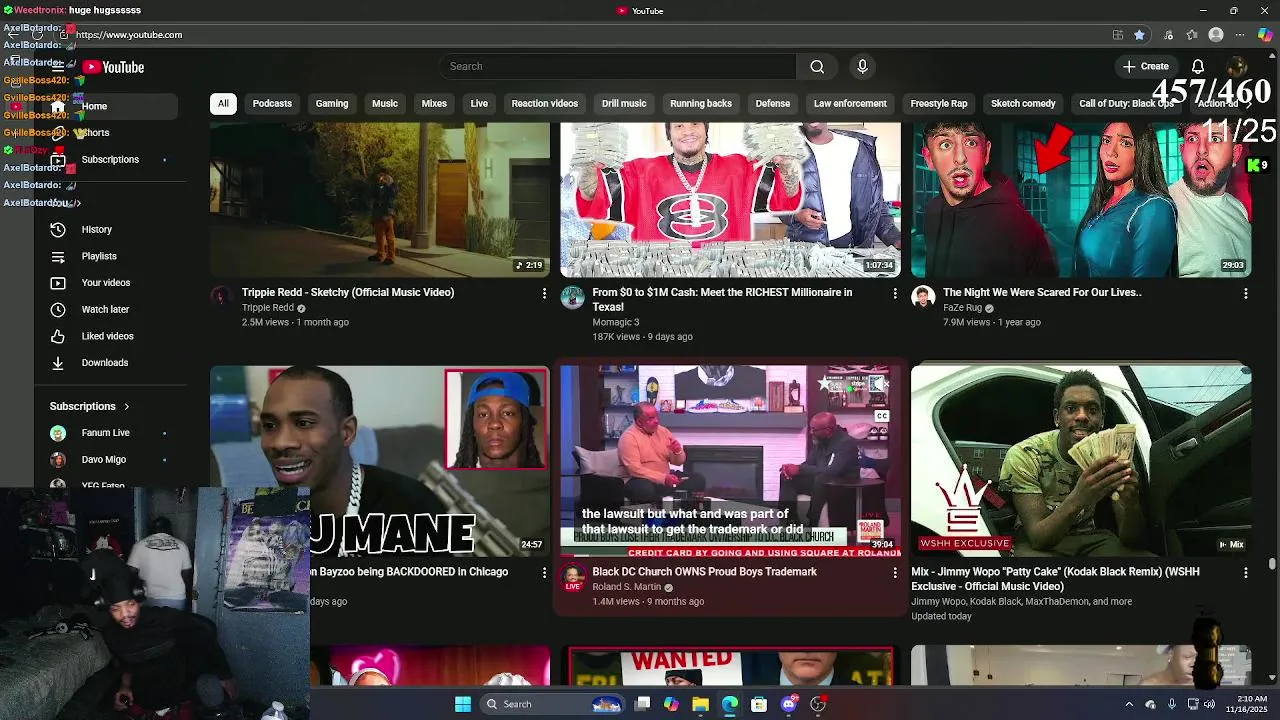The height and width of the screenshot is (720, 1280).
Task: Open the History icon in the sidebar
Action: coord(58,229)
